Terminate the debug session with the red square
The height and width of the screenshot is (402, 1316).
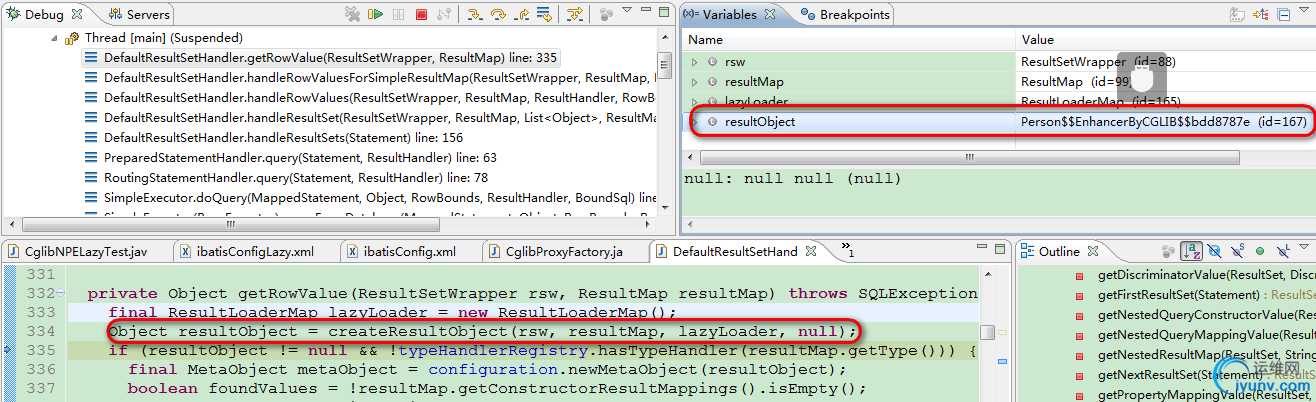pos(421,14)
